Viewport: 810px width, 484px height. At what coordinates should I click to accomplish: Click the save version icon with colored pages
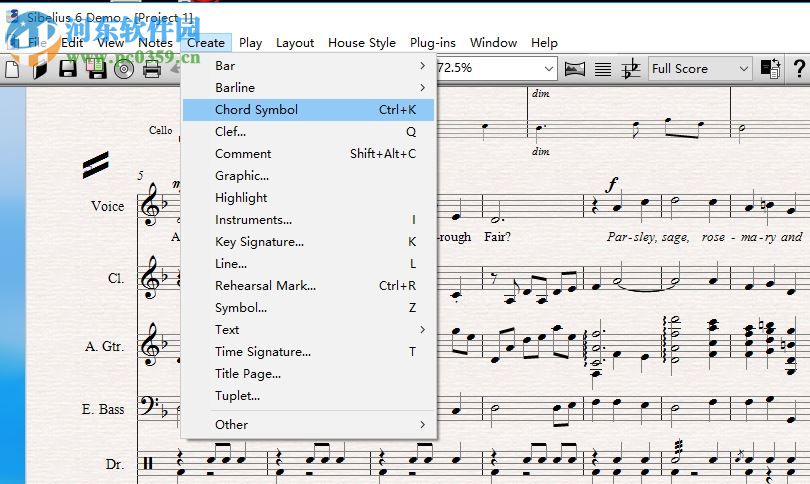point(96,69)
